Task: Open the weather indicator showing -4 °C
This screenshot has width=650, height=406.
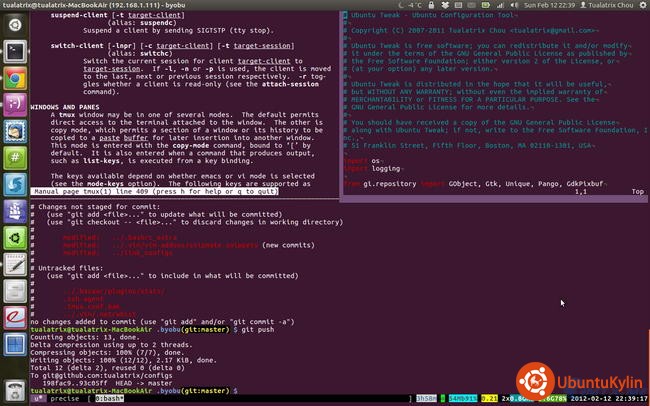Action: [410, 5]
